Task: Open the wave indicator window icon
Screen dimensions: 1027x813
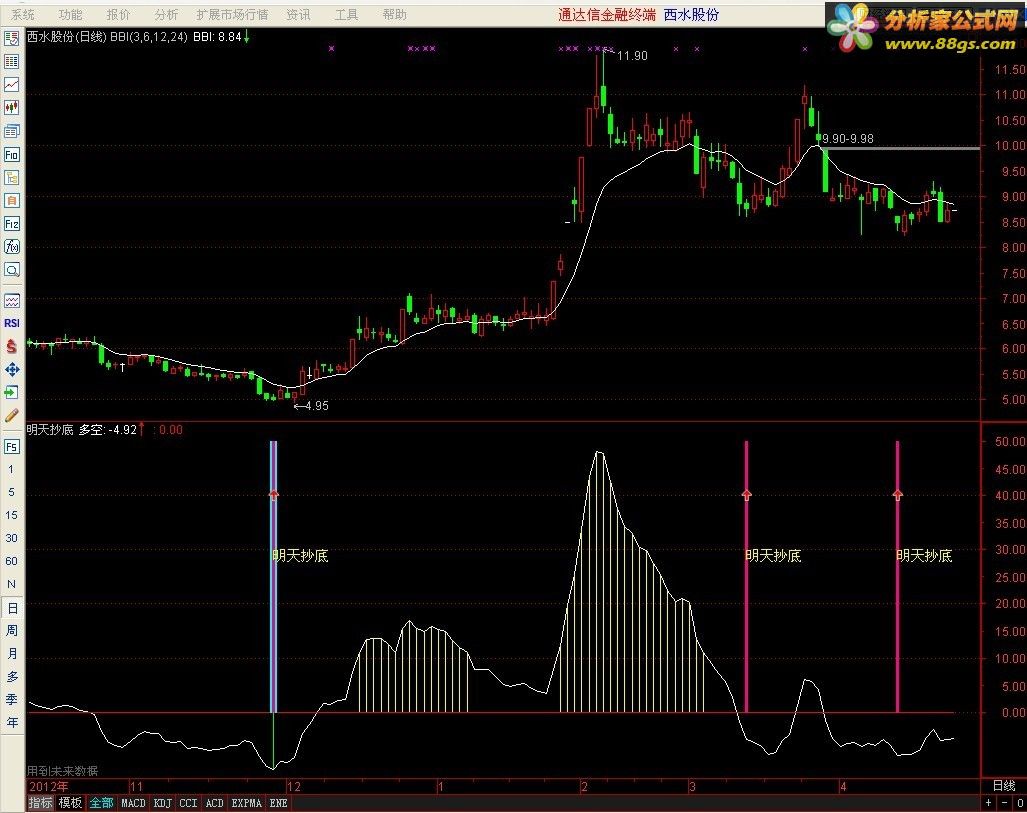Action: pos(12,301)
